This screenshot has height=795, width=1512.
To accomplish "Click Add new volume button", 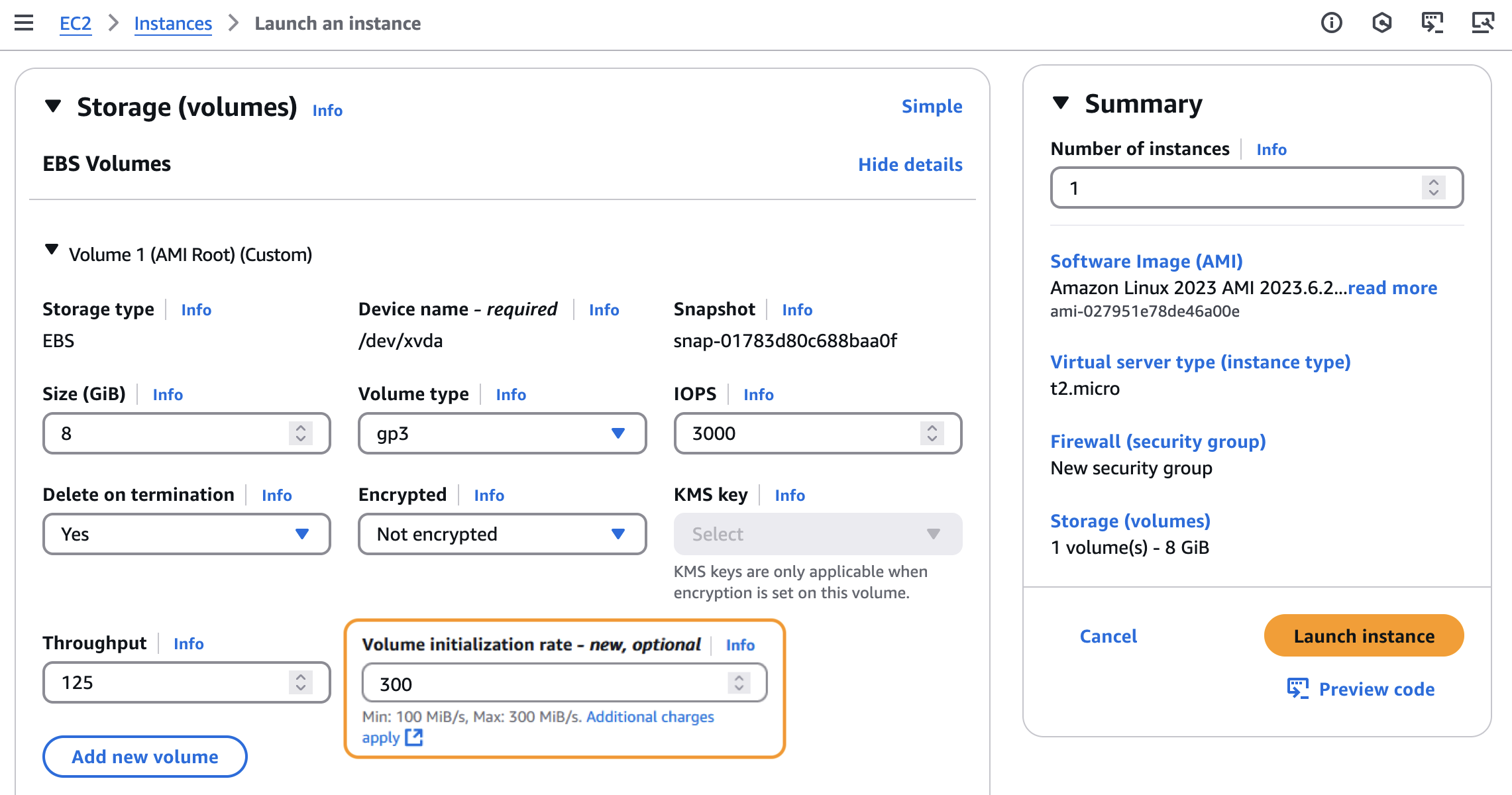I will tap(145, 757).
